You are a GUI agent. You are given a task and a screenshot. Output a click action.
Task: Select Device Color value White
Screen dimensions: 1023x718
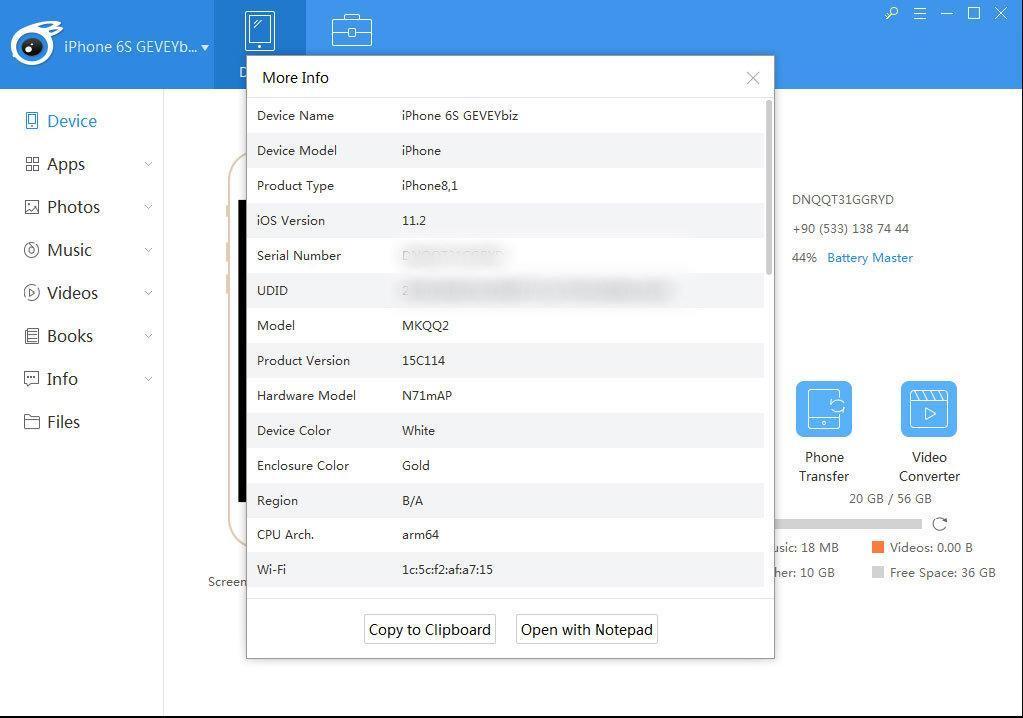pyautogui.click(x=418, y=430)
